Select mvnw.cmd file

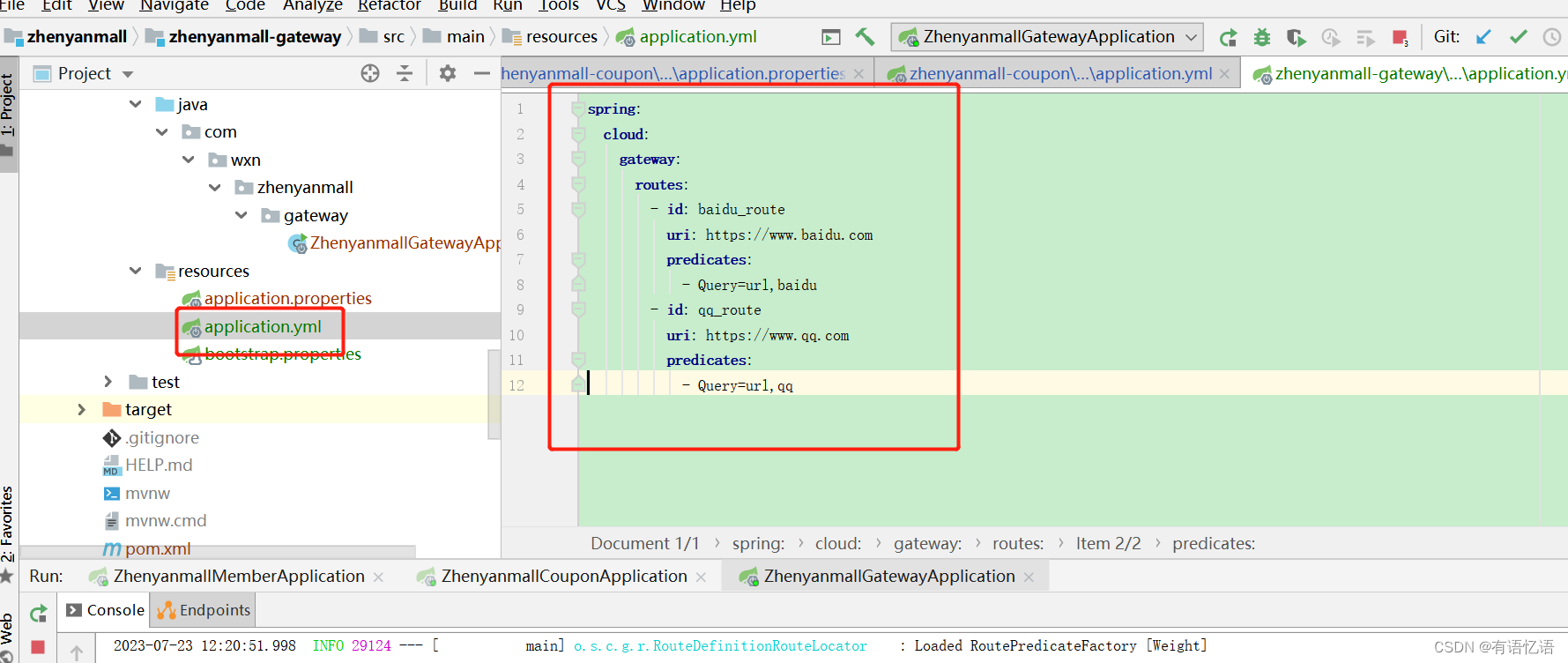click(166, 521)
